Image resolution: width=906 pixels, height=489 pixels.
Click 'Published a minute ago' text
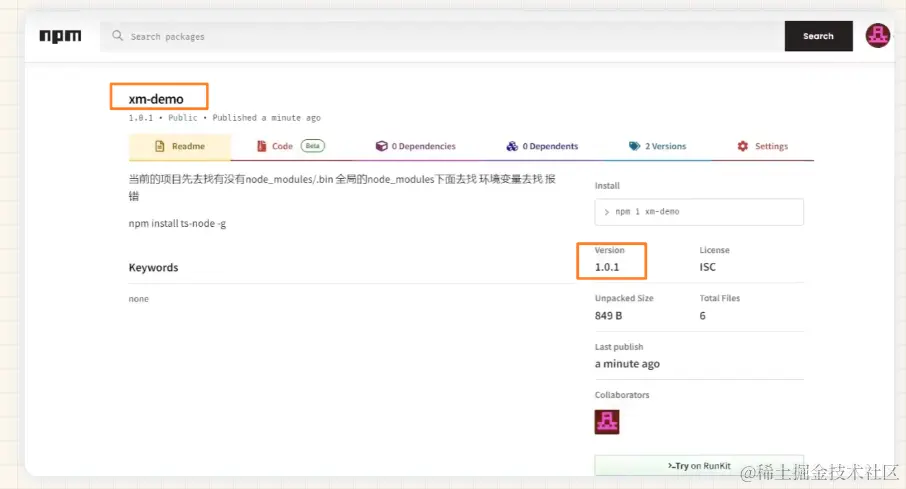266,118
